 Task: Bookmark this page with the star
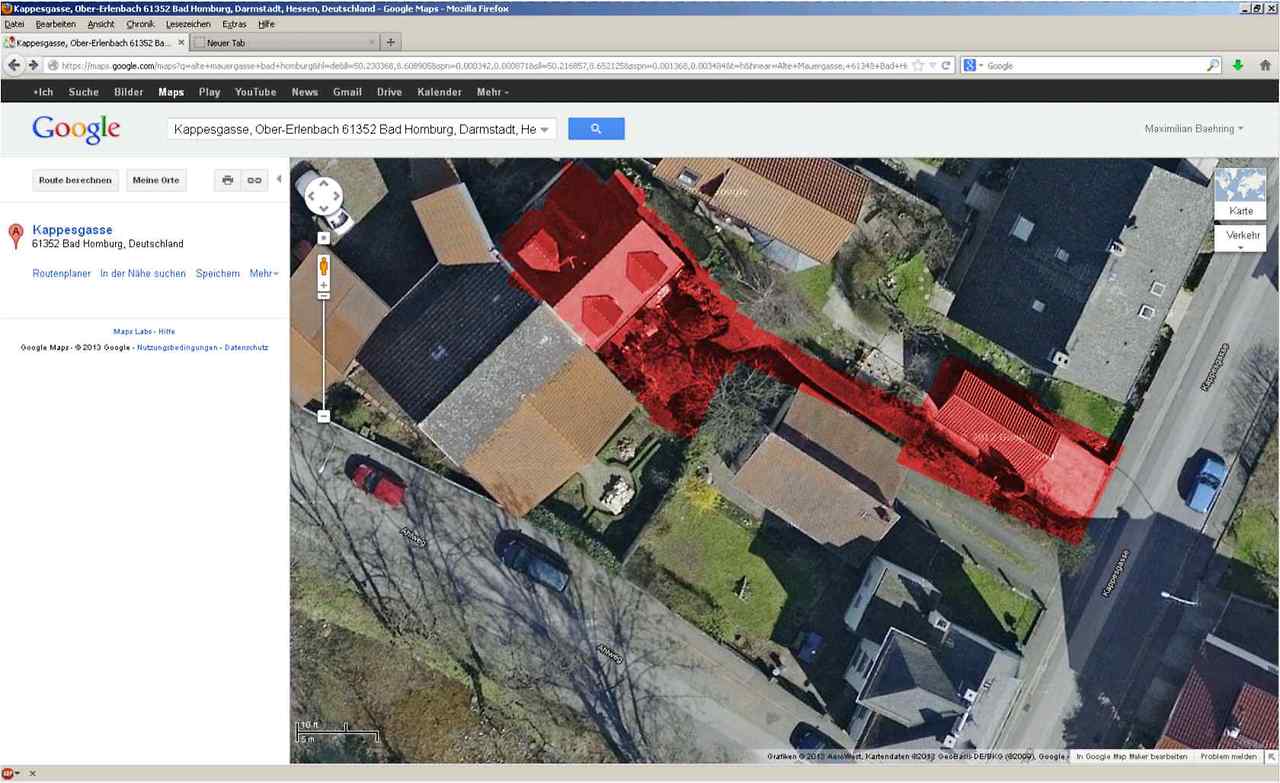click(x=917, y=66)
